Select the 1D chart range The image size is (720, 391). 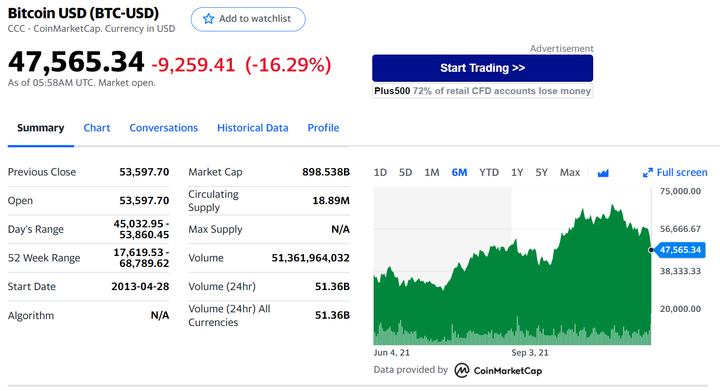pos(380,173)
